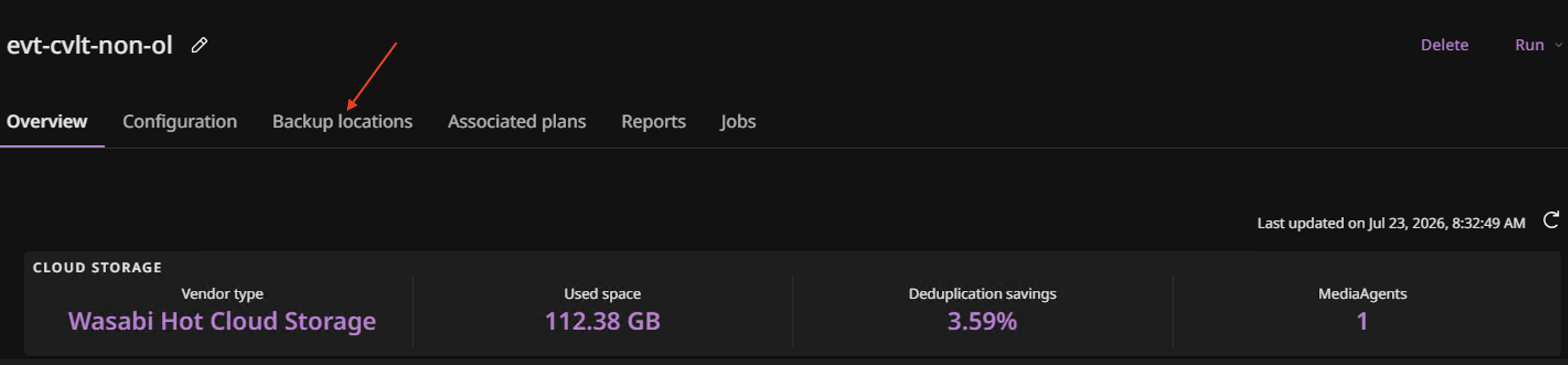Screen dimensions: 1568x365
Task: Click the Delete button
Action: (1444, 45)
